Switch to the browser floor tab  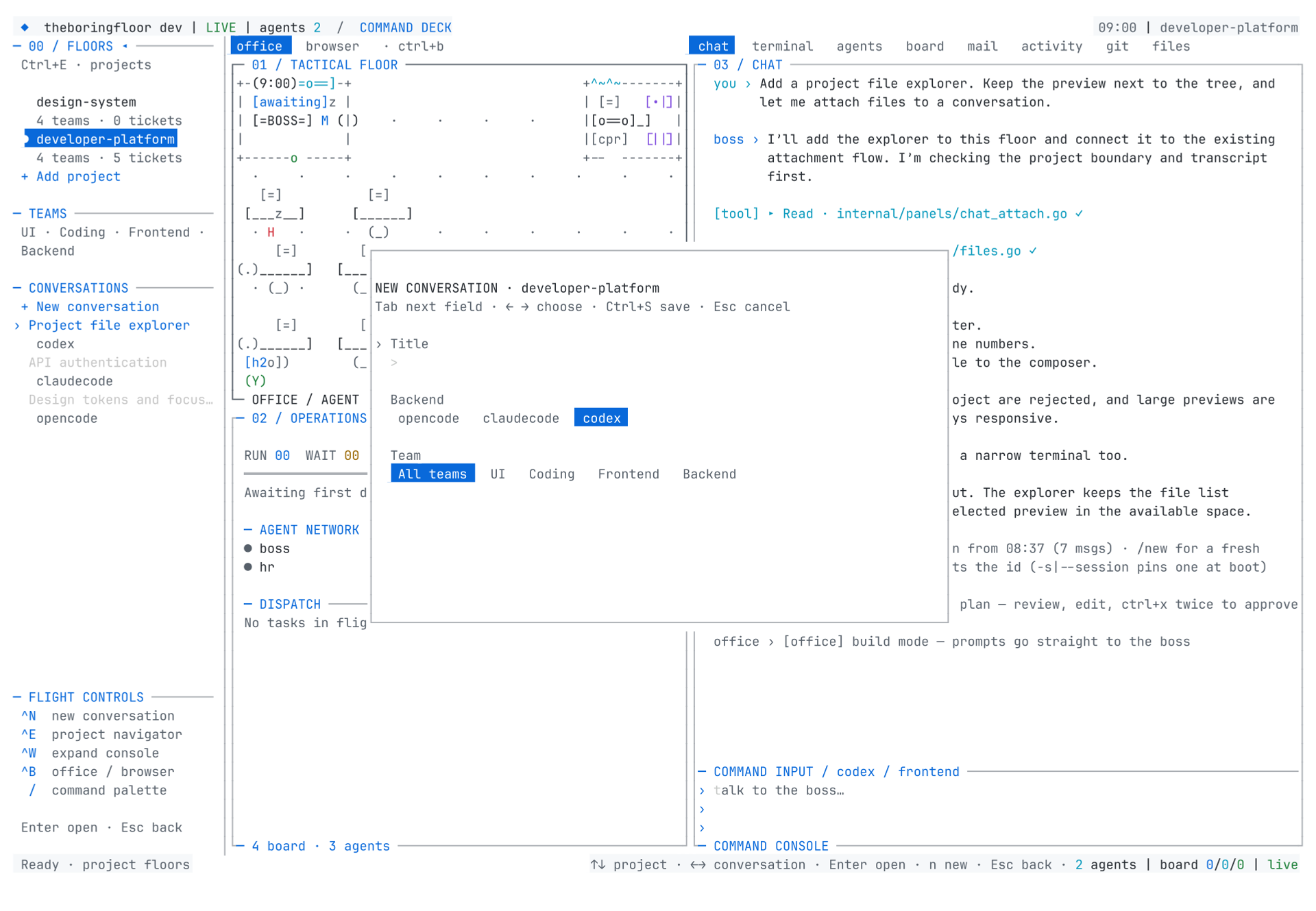click(x=332, y=46)
